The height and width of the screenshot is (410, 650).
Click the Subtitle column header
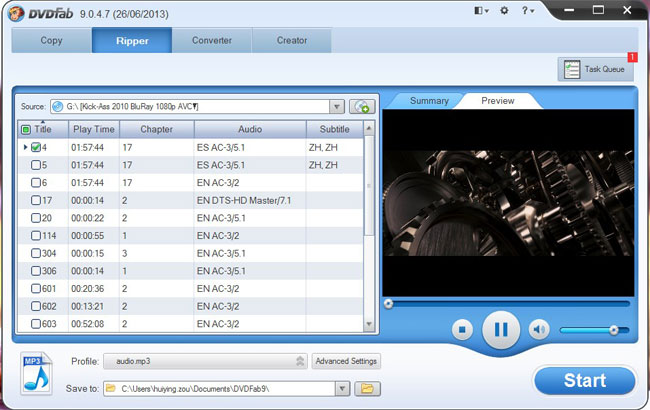335,129
